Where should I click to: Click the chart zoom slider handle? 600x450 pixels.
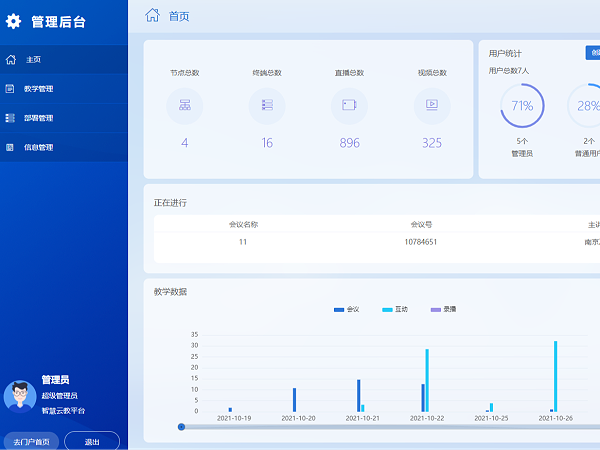click(181, 427)
